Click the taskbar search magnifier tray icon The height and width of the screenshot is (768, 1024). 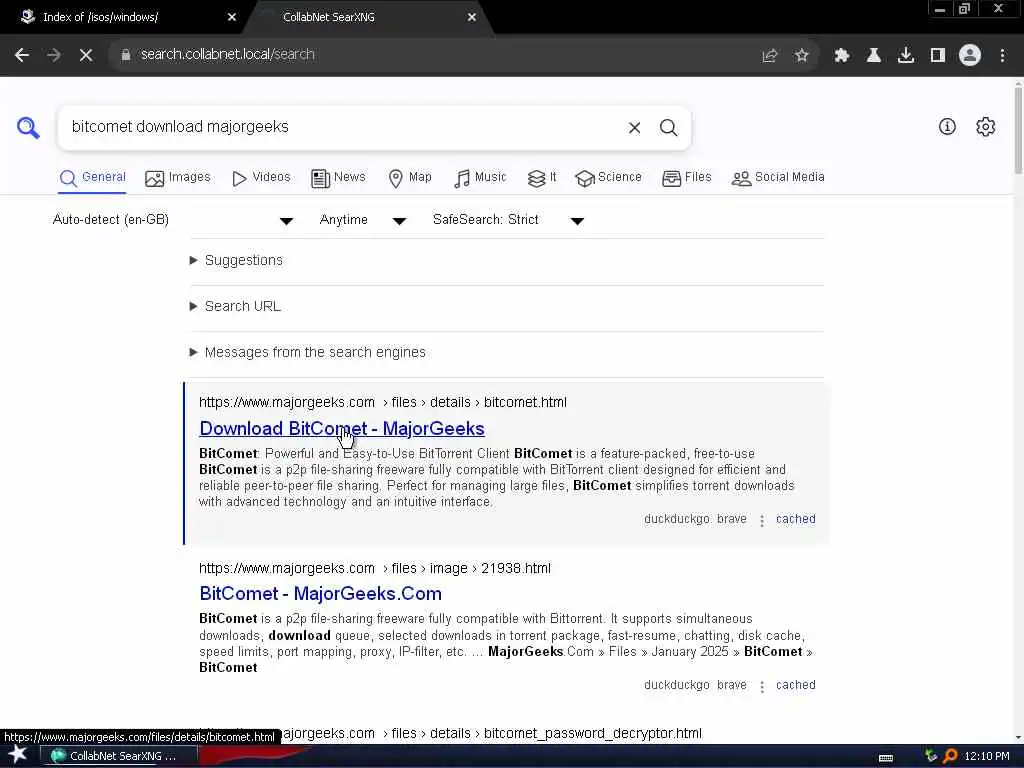(x=950, y=756)
